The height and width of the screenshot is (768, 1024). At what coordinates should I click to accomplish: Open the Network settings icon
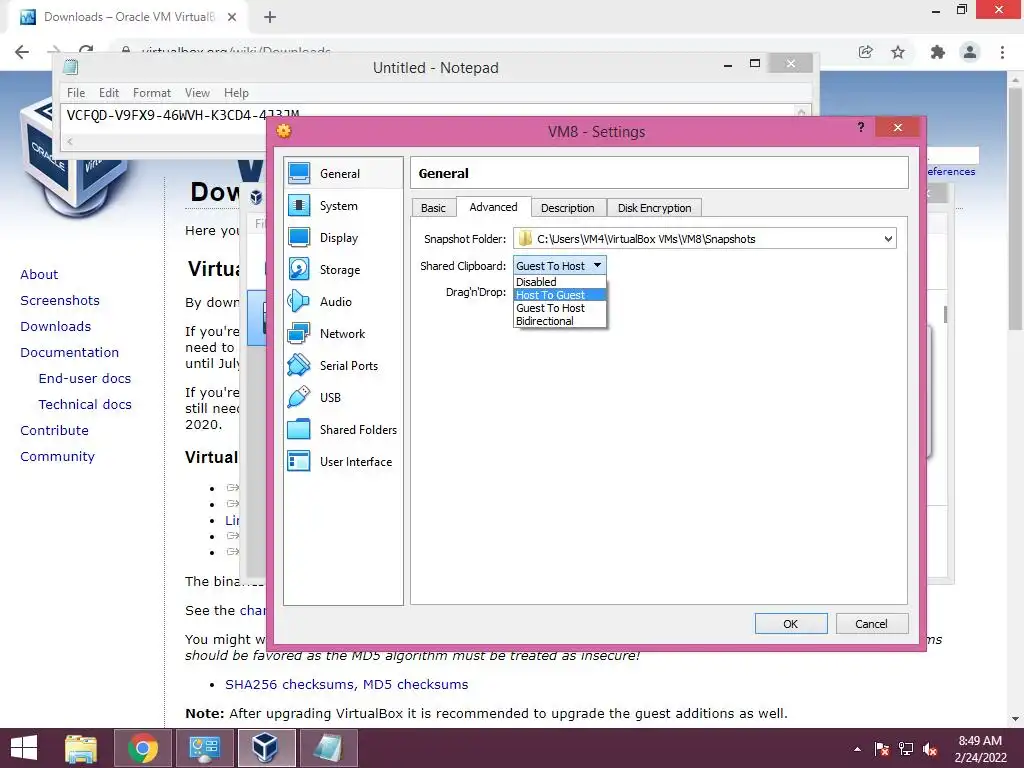(299, 334)
